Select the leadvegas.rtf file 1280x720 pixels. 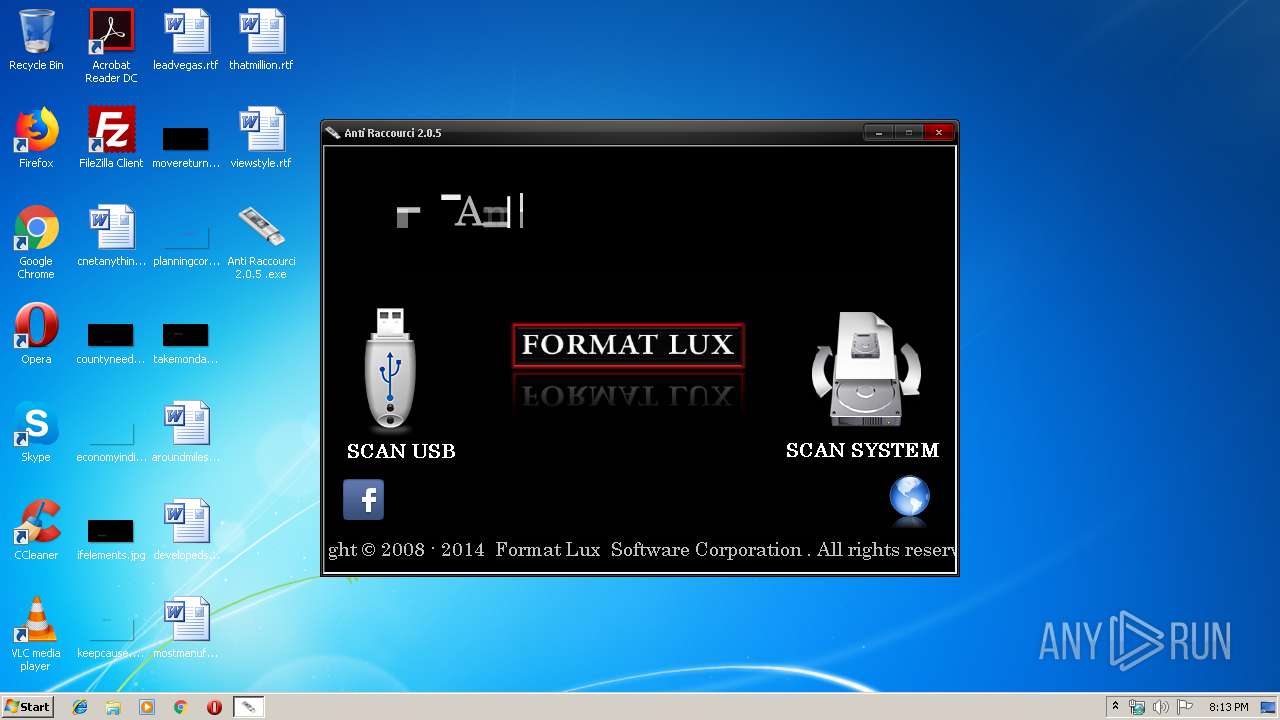pos(186,40)
